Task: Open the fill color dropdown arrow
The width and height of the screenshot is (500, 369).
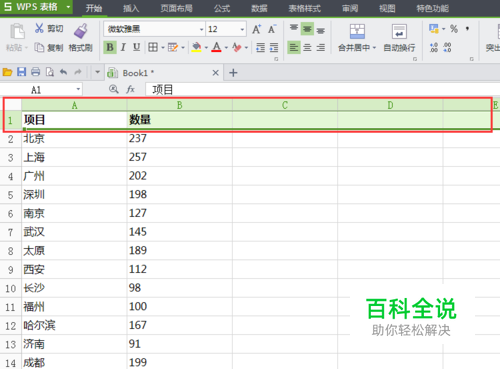Action: click(206, 48)
